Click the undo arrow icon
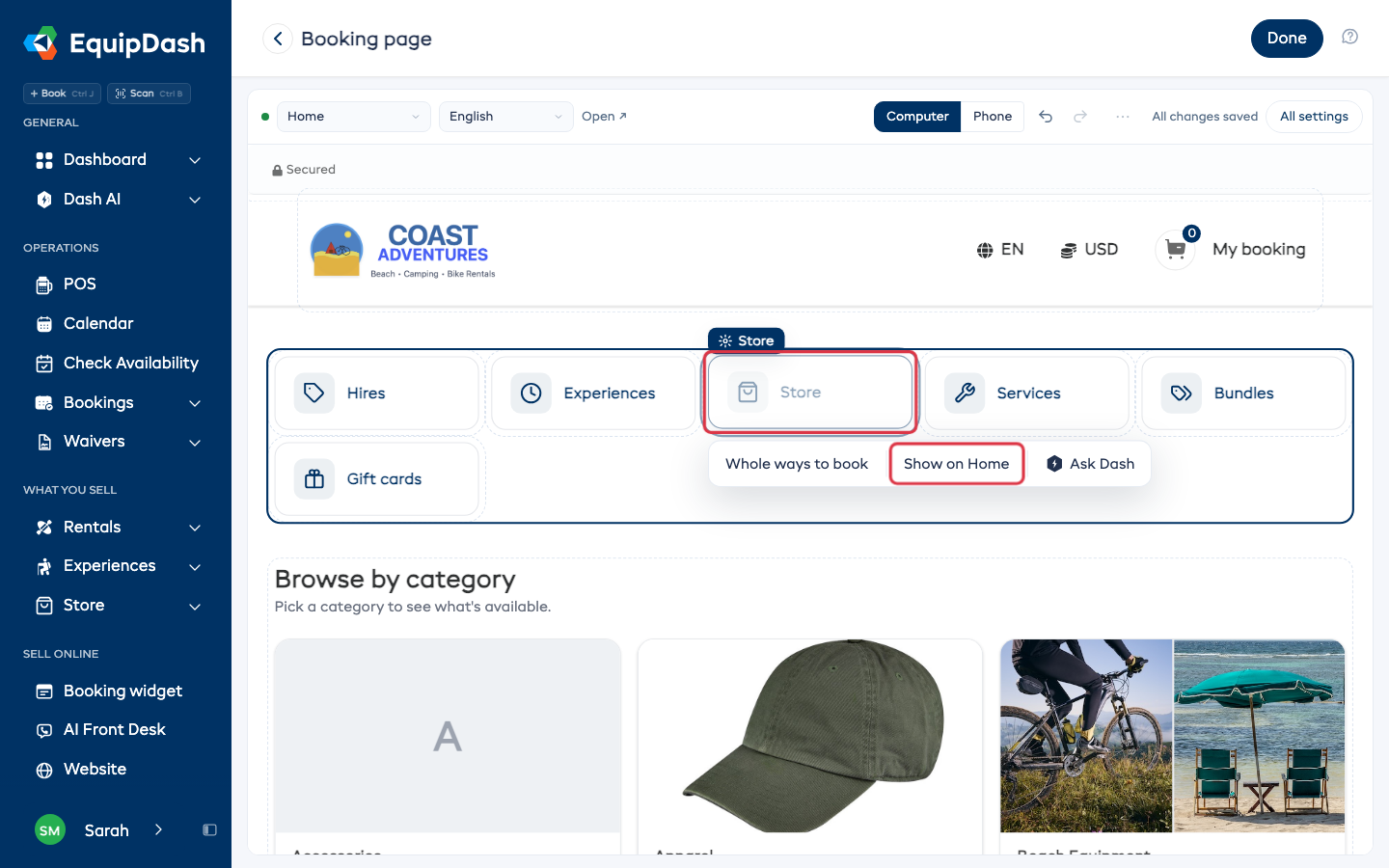This screenshot has height=868, width=1389. [x=1046, y=117]
